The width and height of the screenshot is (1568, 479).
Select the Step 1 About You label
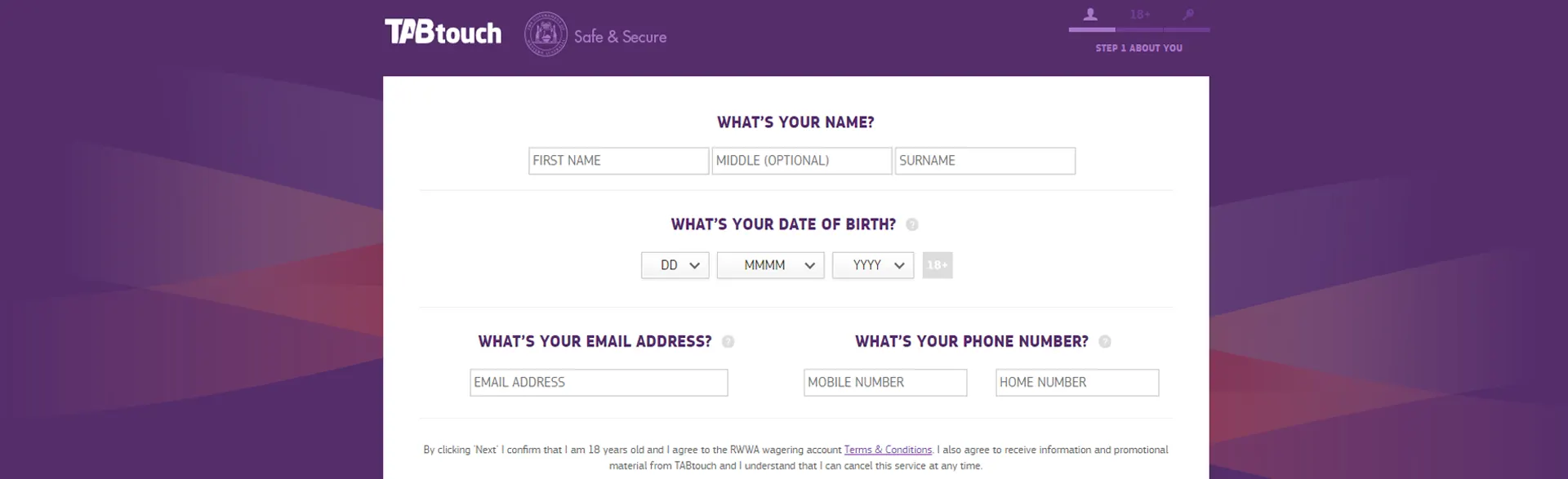[x=1138, y=48]
